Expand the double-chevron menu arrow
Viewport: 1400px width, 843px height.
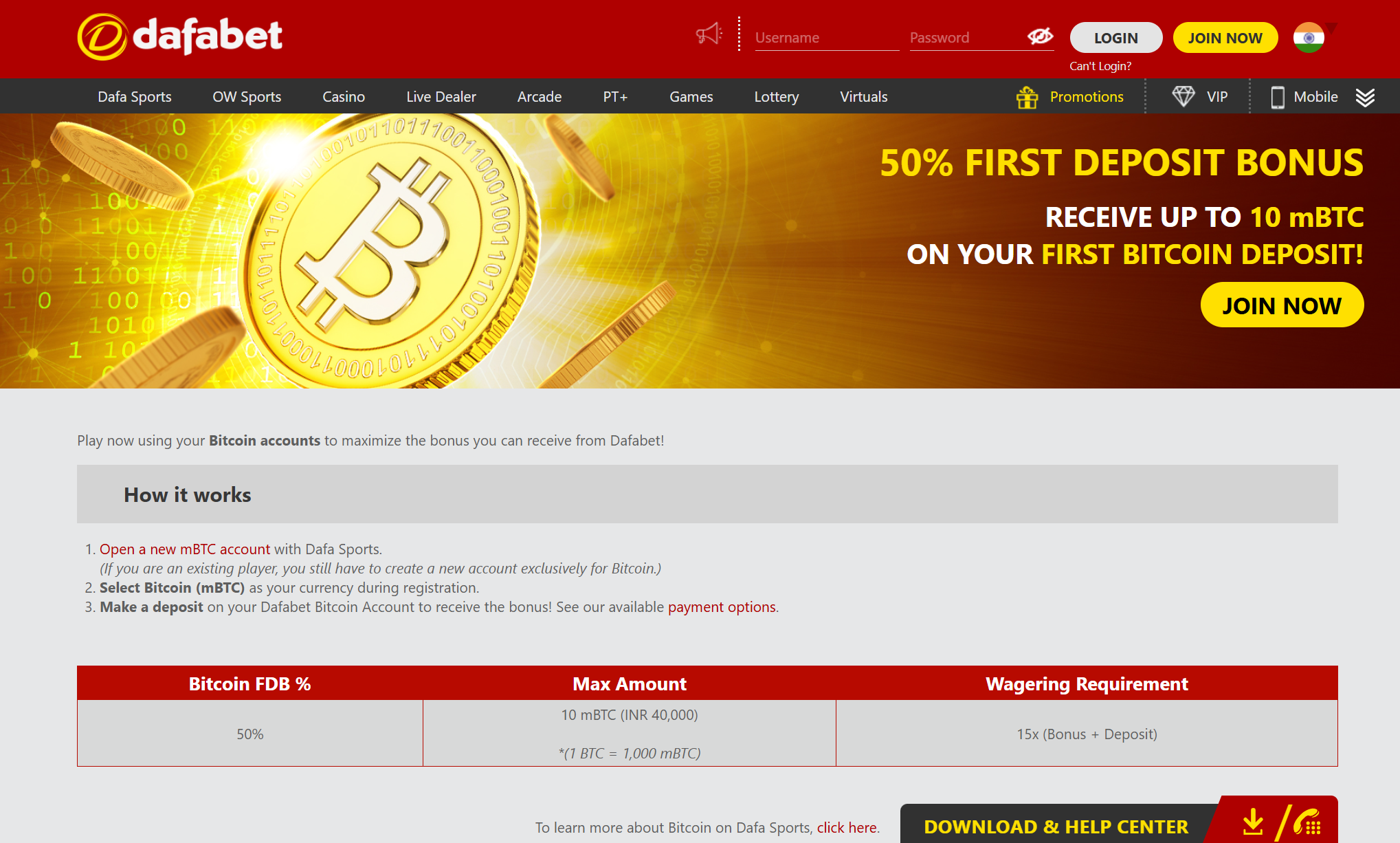point(1365,97)
